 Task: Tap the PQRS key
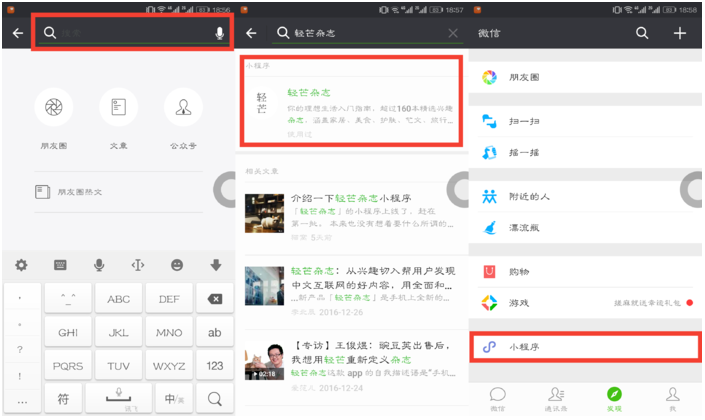[x=68, y=366]
